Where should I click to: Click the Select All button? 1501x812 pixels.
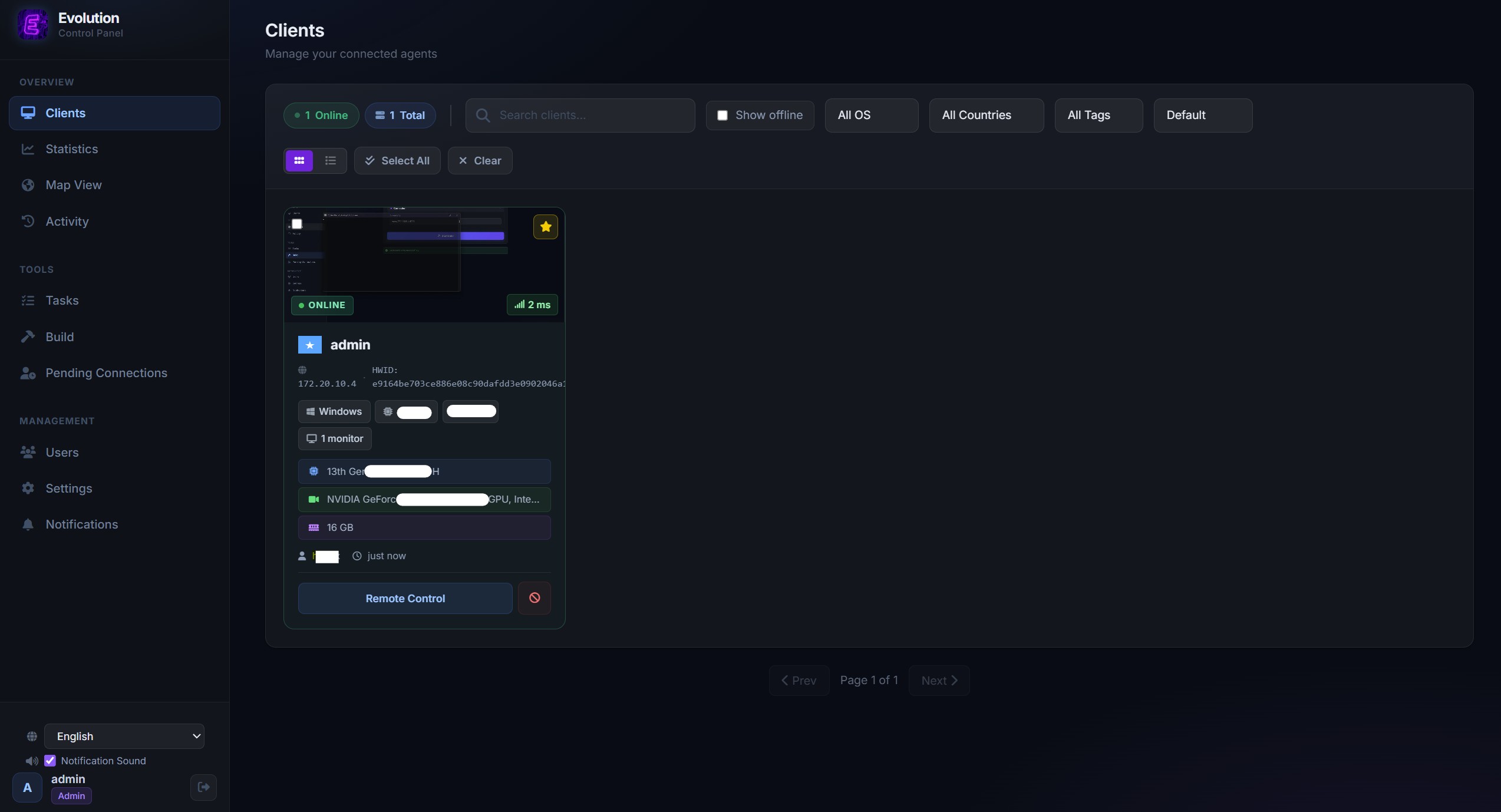pos(397,160)
